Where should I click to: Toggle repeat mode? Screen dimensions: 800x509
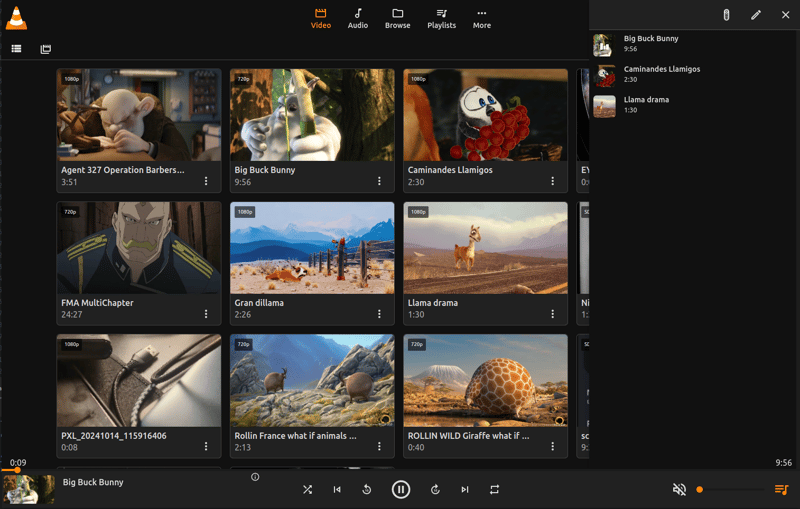(494, 490)
